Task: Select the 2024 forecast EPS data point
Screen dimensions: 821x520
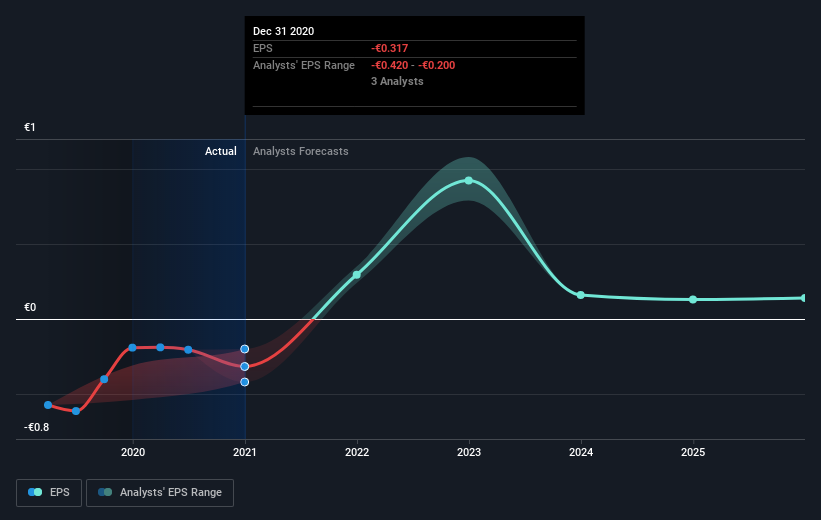Action: coord(581,295)
